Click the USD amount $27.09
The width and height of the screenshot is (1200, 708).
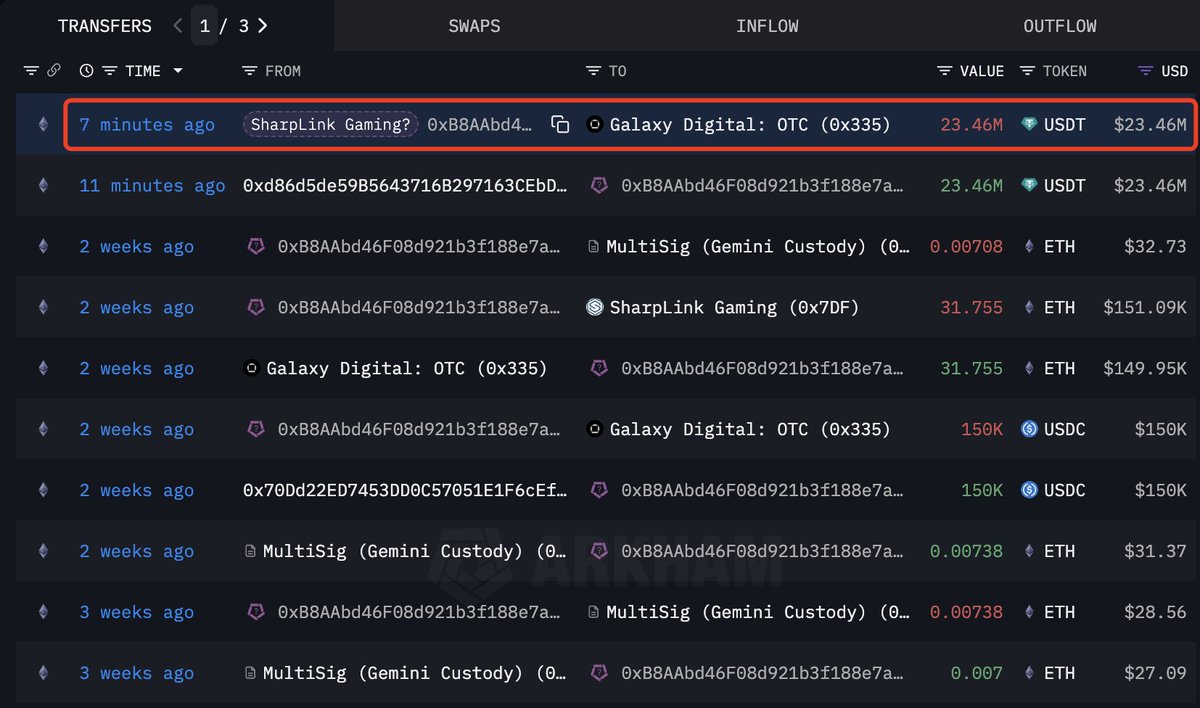coord(1155,674)
